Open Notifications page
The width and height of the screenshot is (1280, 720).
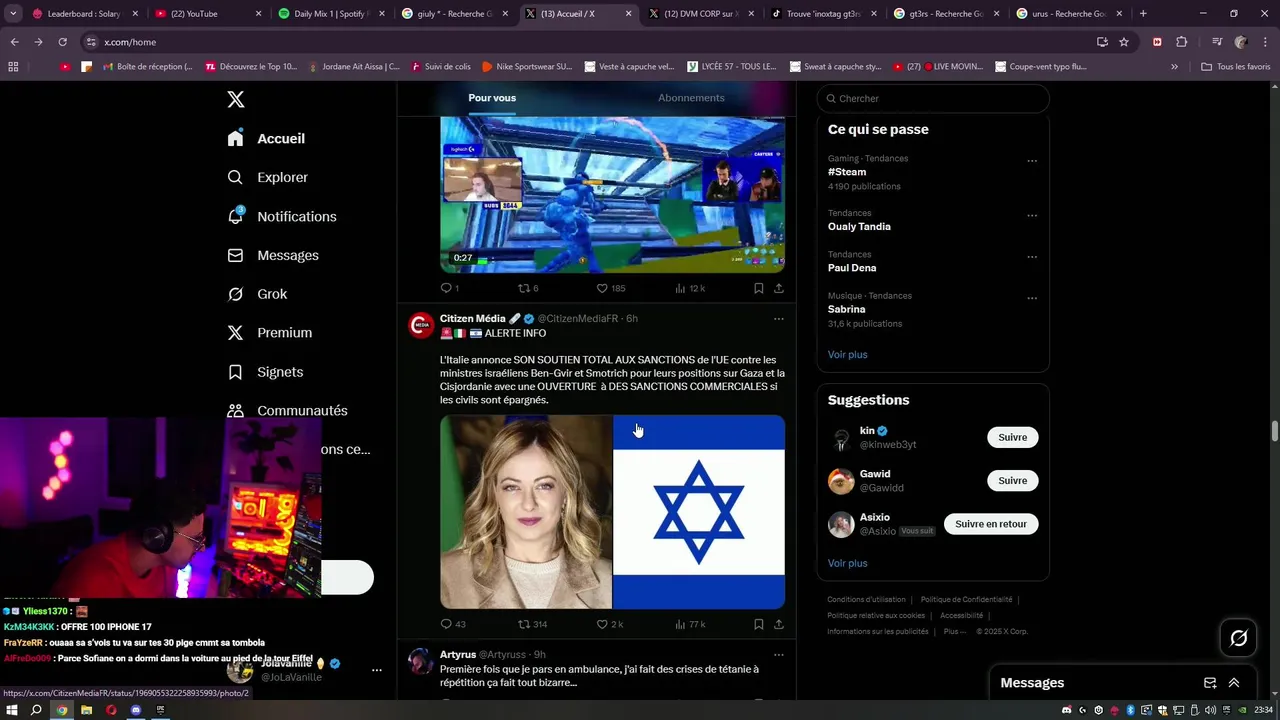point(282,216)
